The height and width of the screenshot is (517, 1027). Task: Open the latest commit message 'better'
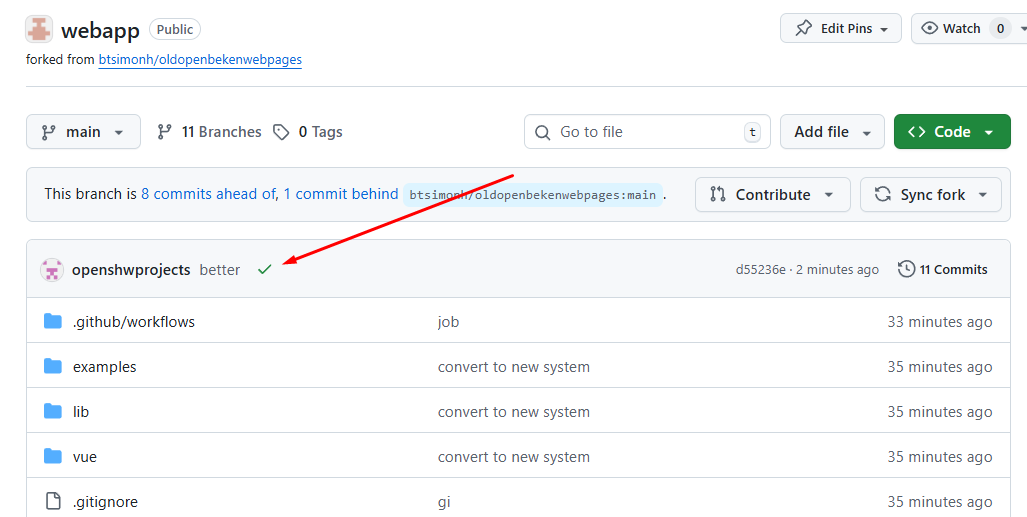pyautogui.click(x=220, y=269)
